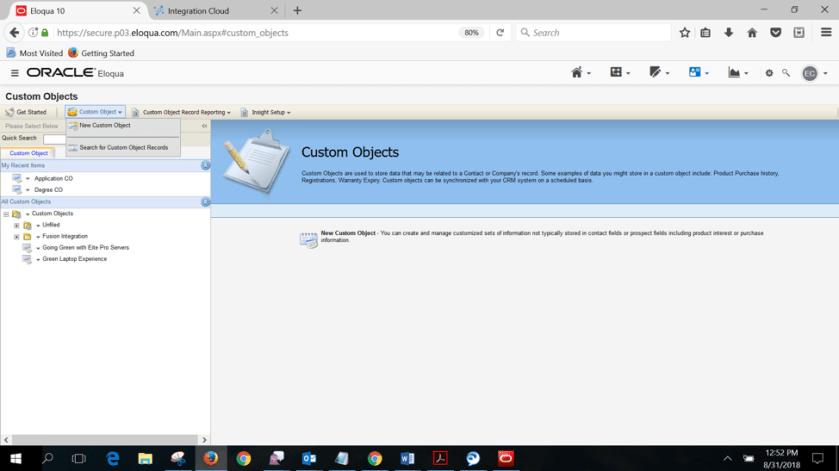Open the analytics chart icon menu
839x471 pixels.
coord(738,73)
